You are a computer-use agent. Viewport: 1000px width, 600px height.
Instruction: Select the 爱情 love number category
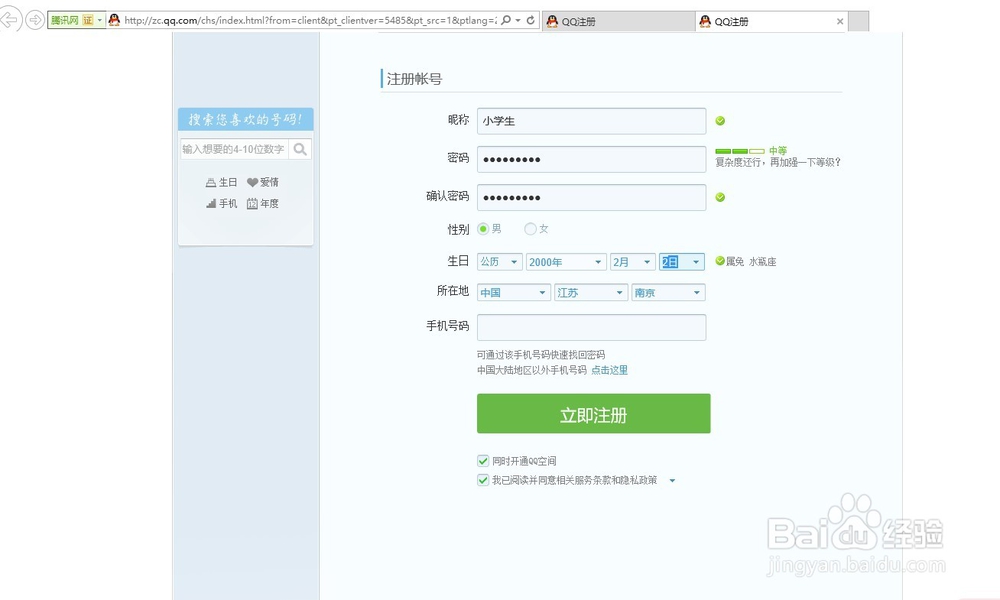pyautogui.click(x=263, y=182)
